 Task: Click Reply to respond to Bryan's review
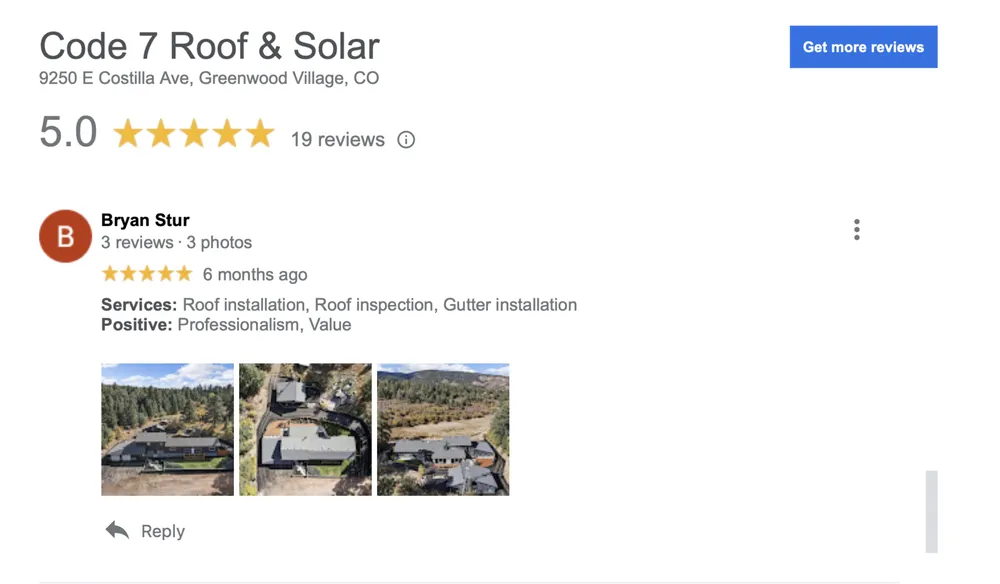tap(163, 531)
